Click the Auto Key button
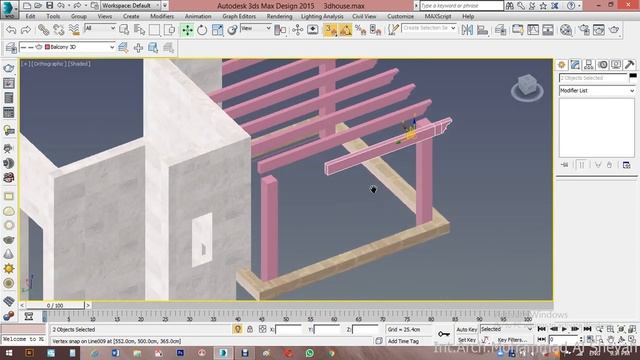Screen dimensions: 640x360 pyautogui.click(x=467, y=329)
